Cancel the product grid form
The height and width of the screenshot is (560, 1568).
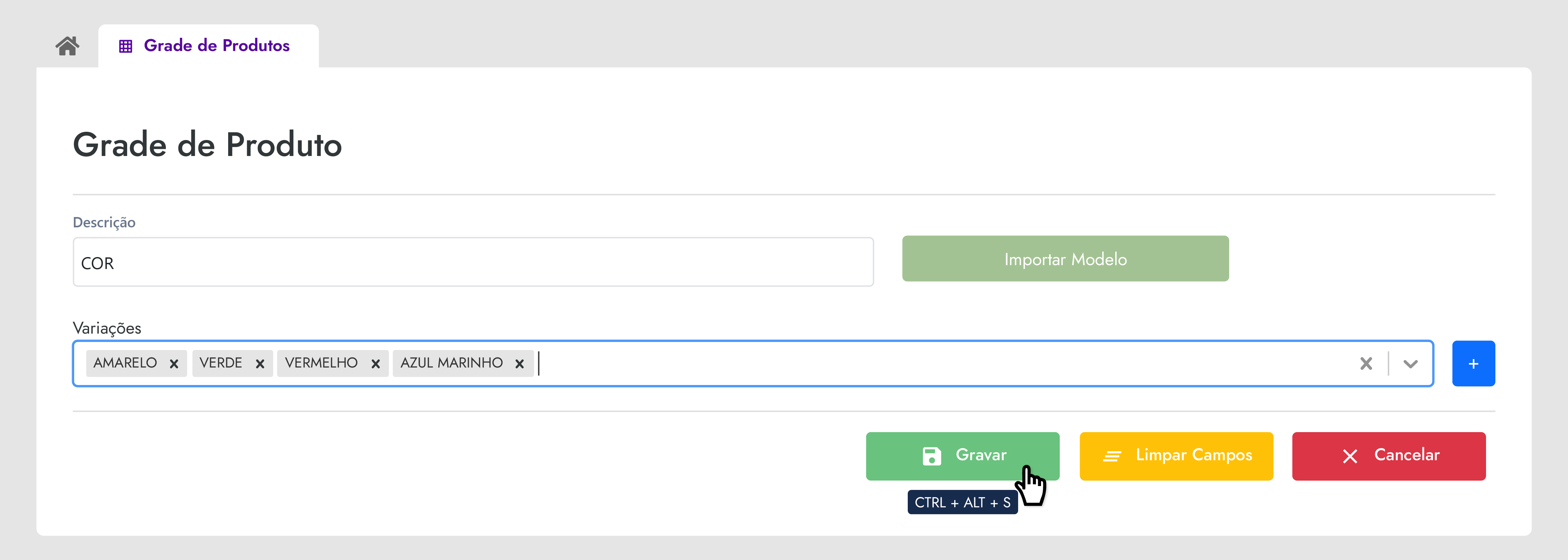coord(1389,456)
